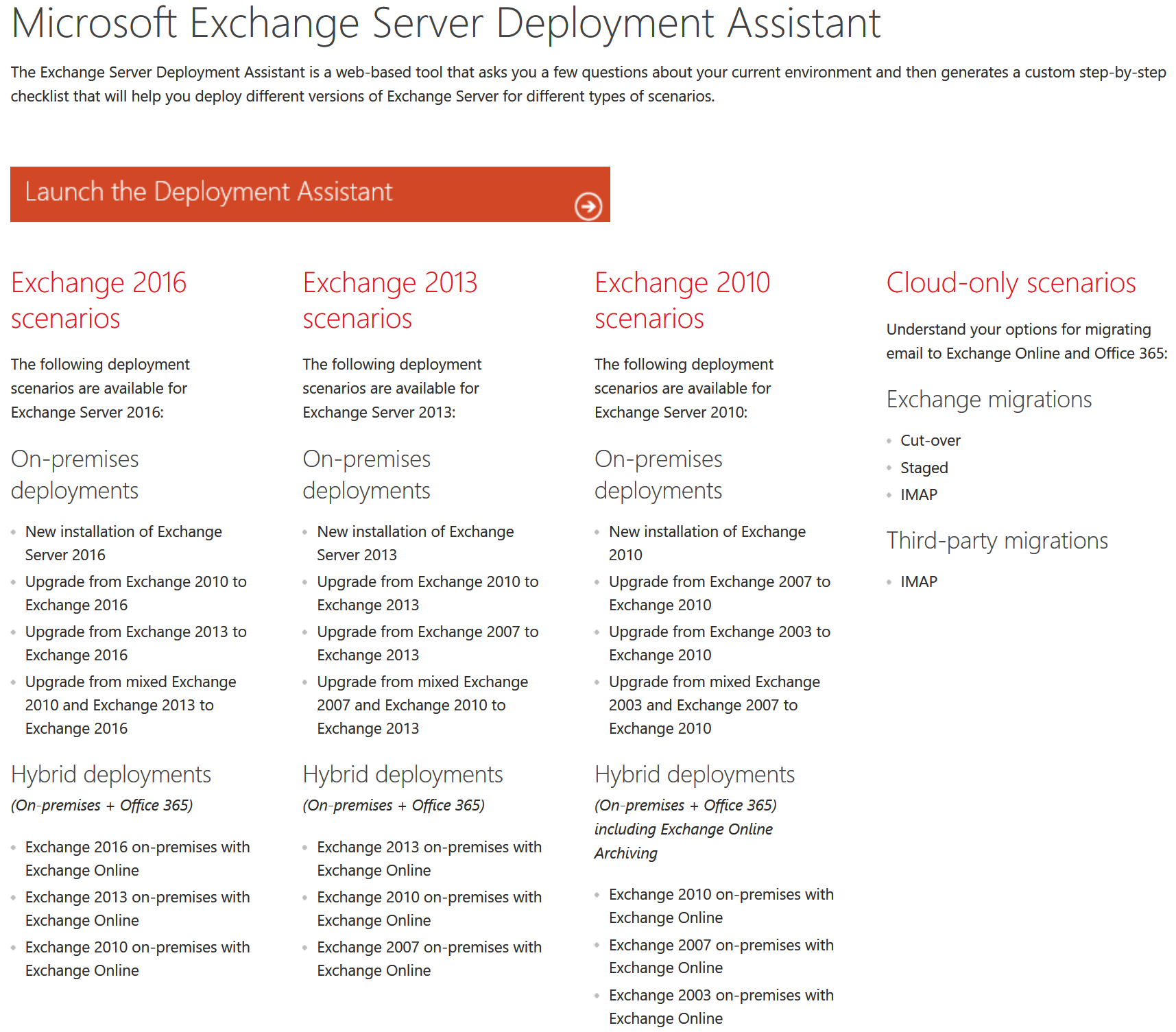Click On-premises deployments heading under Exchange 2013 scenarios
The height and width of the screenshot is (1032, 1176).
coord(366,475)
